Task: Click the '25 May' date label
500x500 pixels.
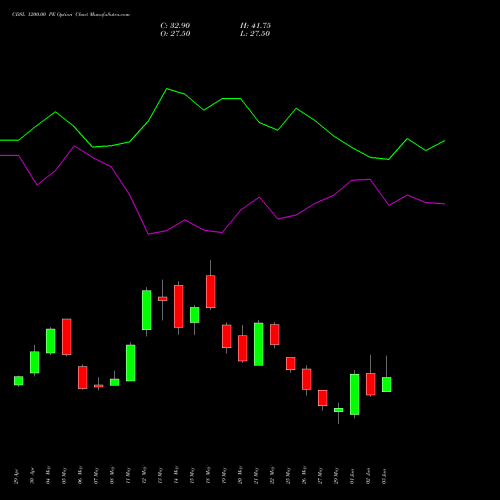Action: pyautogui.click(x=289, y=475)
